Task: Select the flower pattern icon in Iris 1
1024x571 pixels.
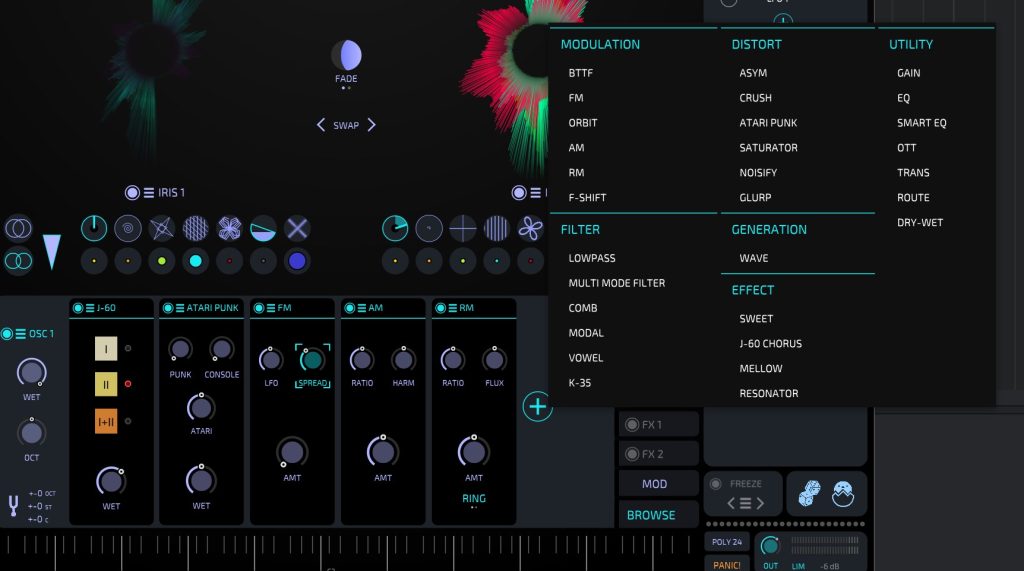Action: click(229, 229)
